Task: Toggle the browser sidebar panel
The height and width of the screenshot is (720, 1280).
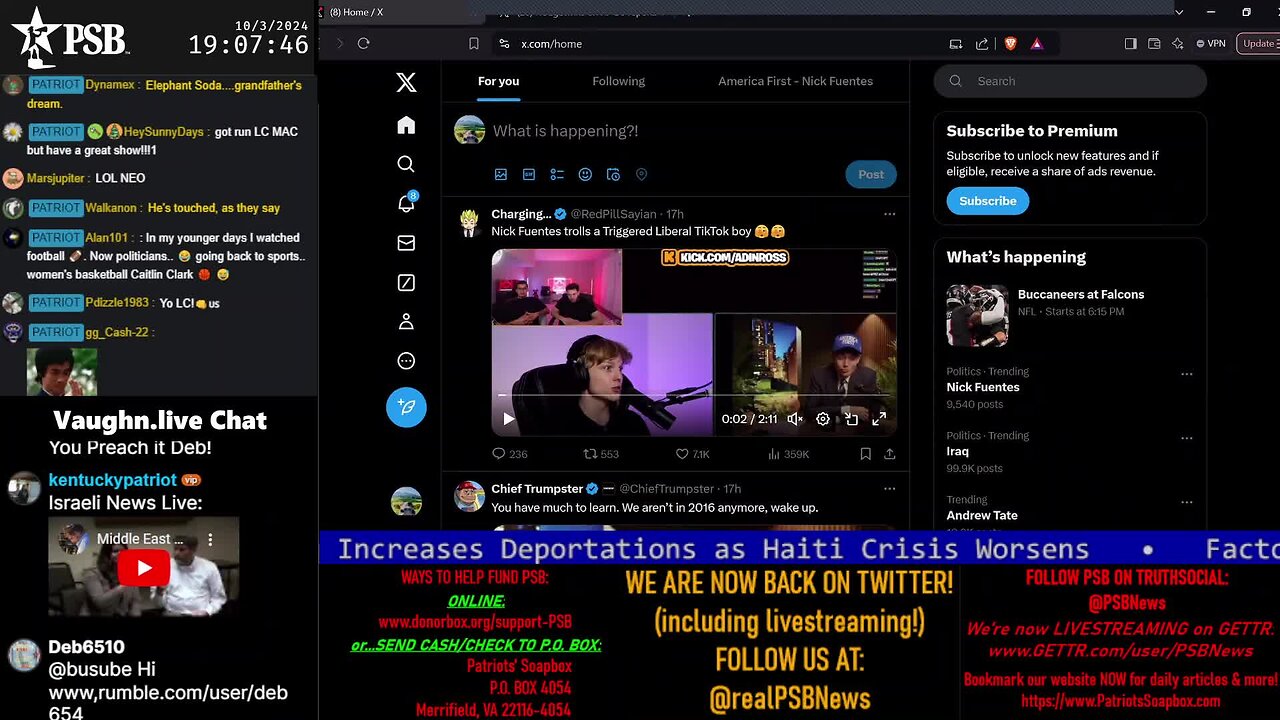Action: click(x=1130, y=44)
